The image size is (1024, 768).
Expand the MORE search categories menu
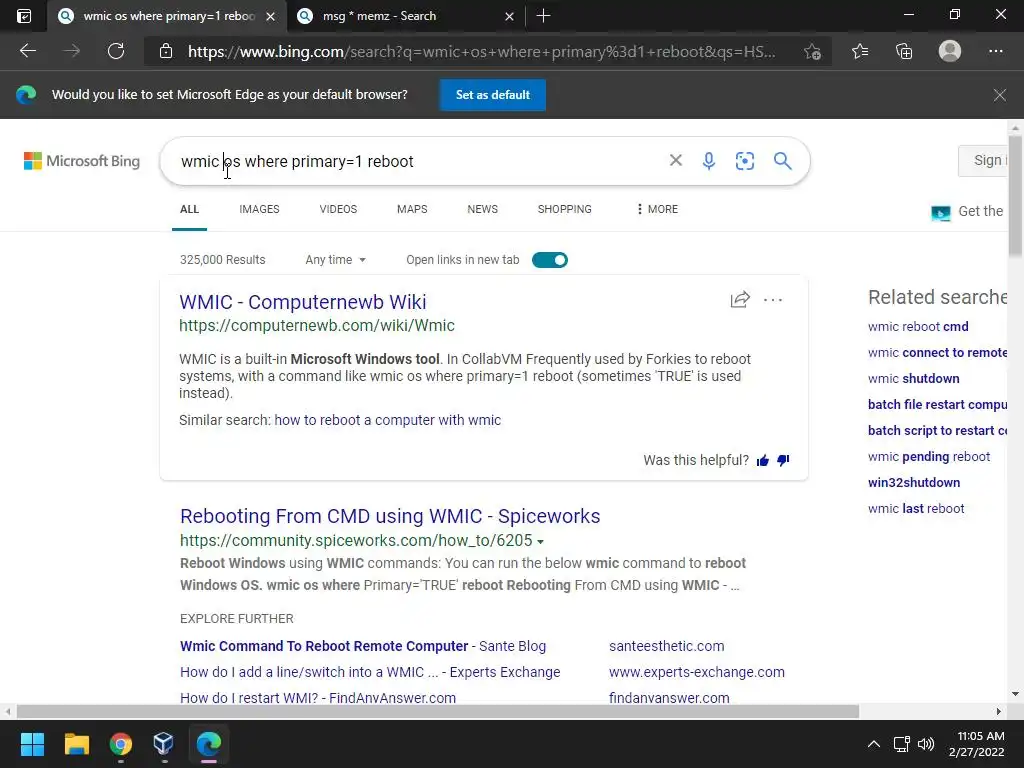[657, 209]
